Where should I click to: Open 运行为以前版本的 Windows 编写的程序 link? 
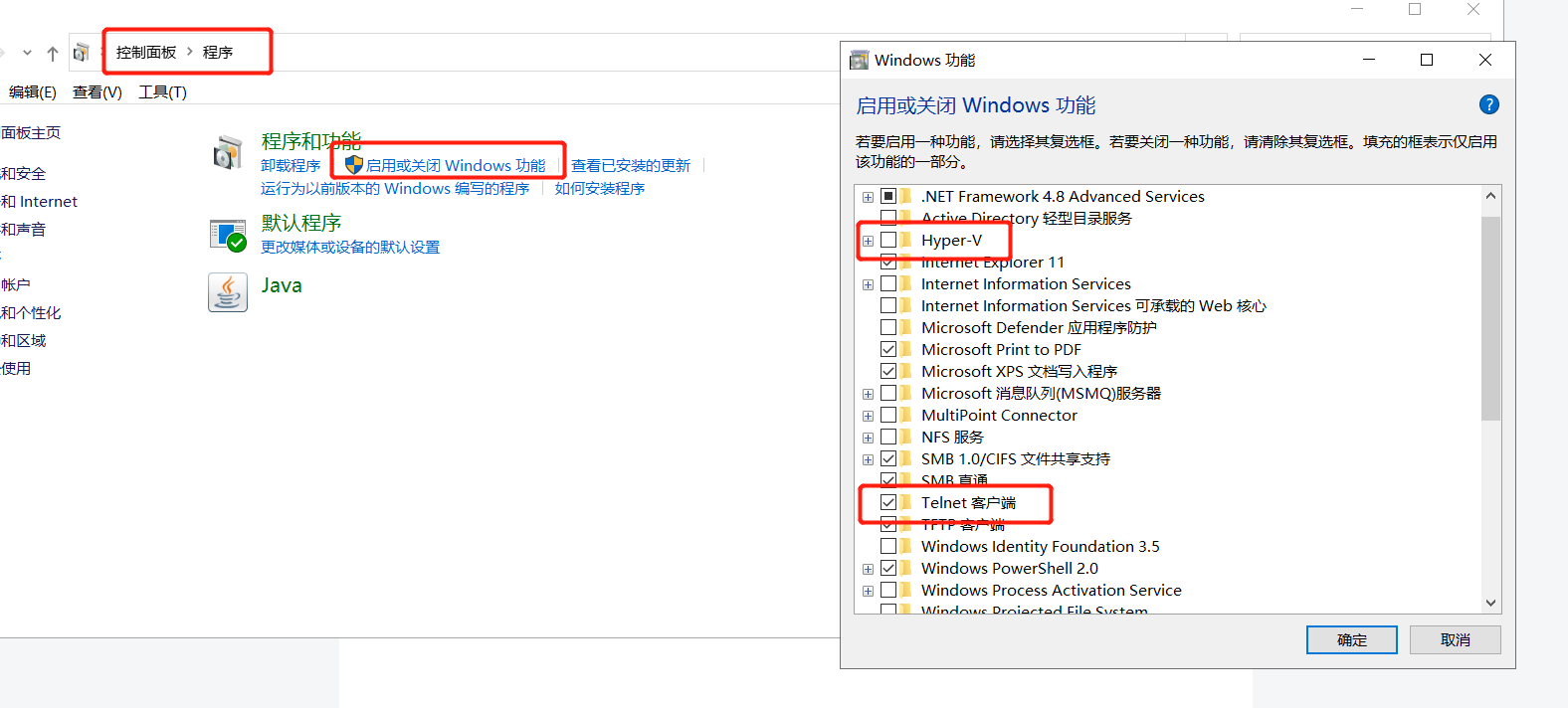pyautogui.click(x=395, y=188)
